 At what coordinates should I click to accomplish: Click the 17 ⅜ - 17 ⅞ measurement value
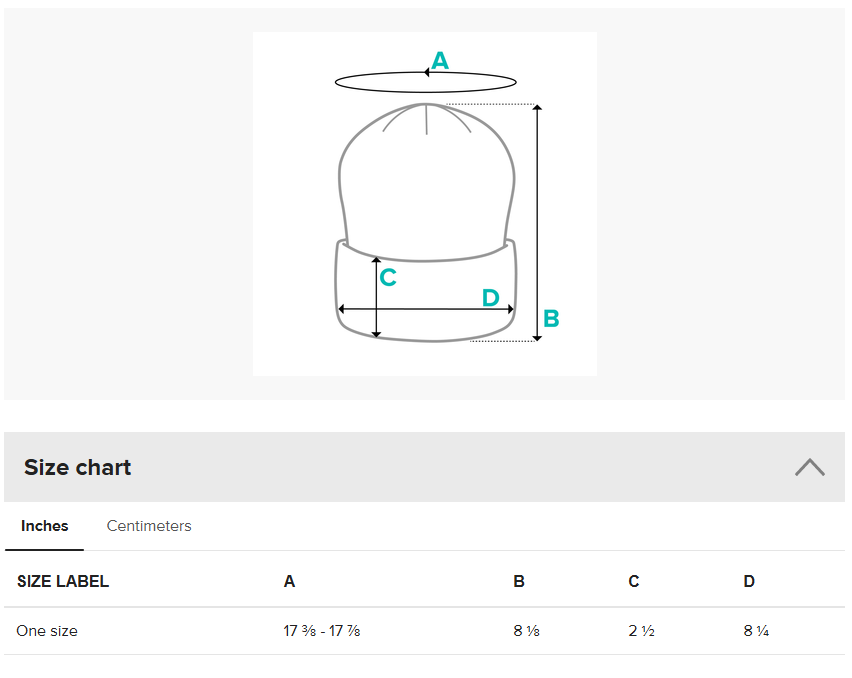[322, 631]
